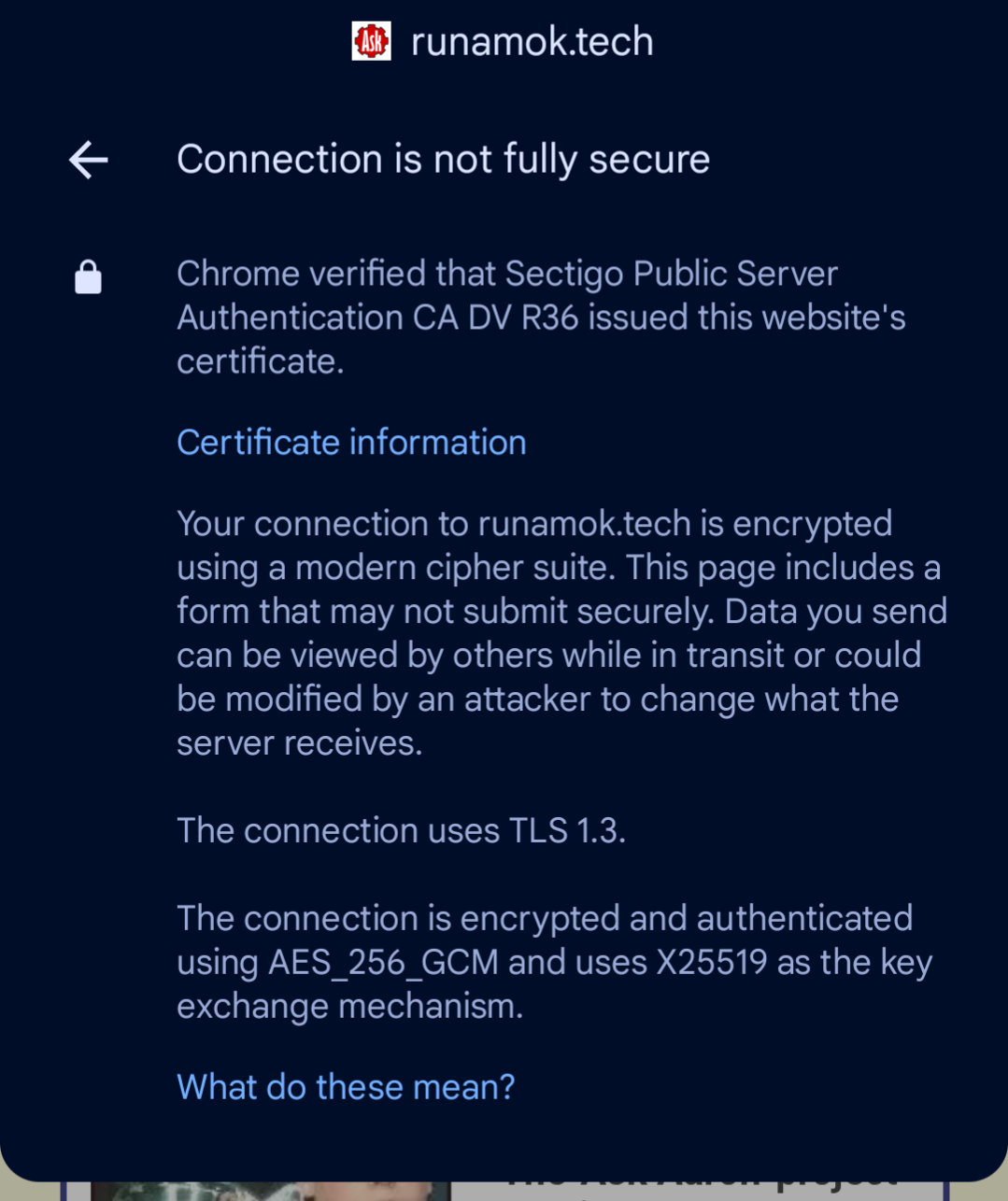Open the "What do these mean?" link

click(x=346, y=1087)
